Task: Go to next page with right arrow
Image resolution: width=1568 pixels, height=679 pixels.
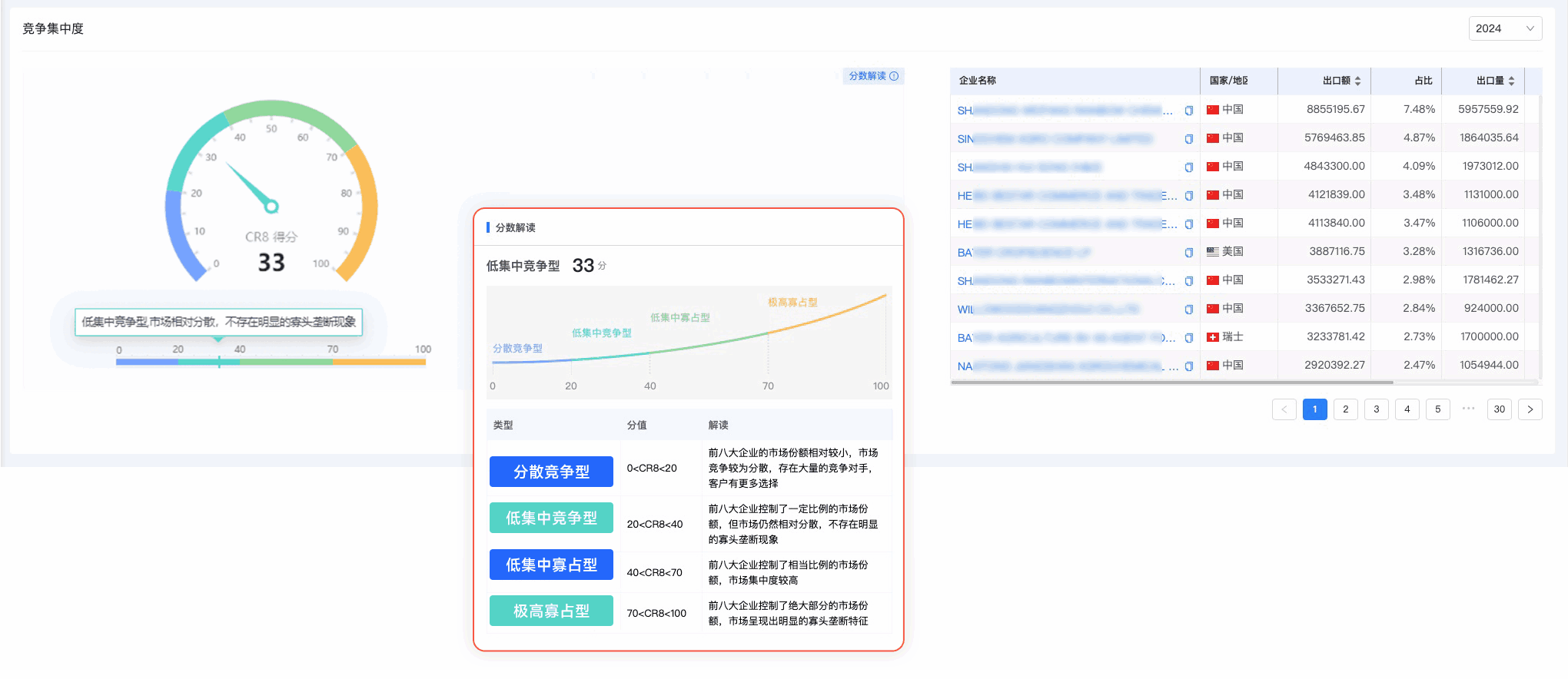Action: pos(1530,409)
